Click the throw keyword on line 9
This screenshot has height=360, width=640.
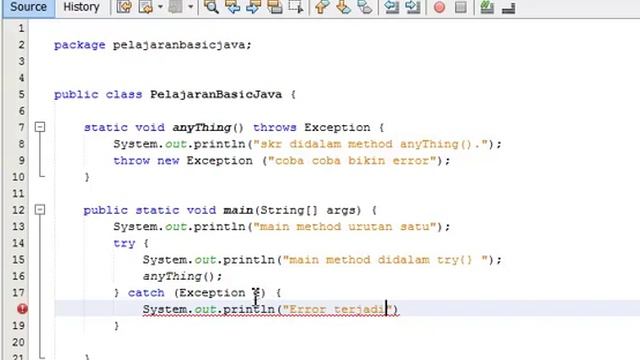click(131, 161)
